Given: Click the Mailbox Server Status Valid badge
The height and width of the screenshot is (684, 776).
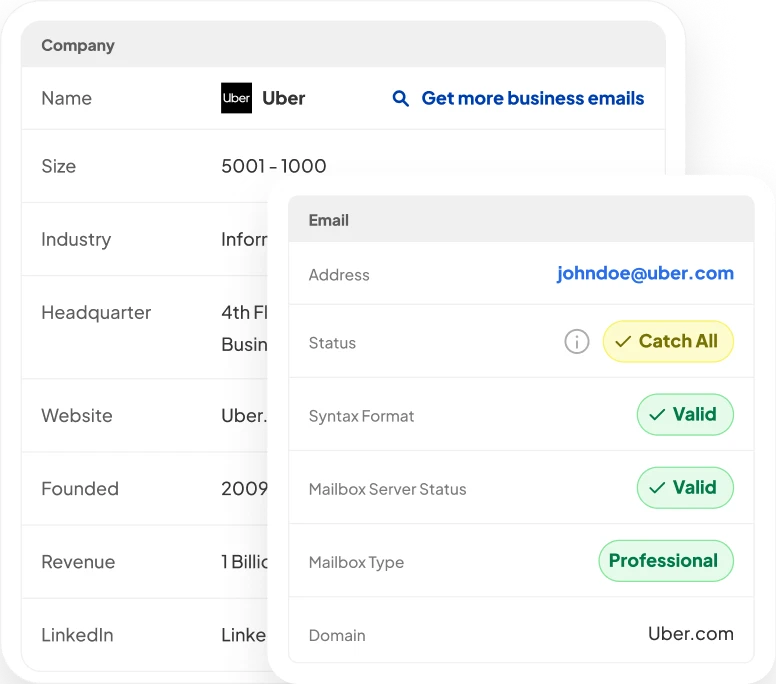Looking at the screenshot, I should click(685, 488).
